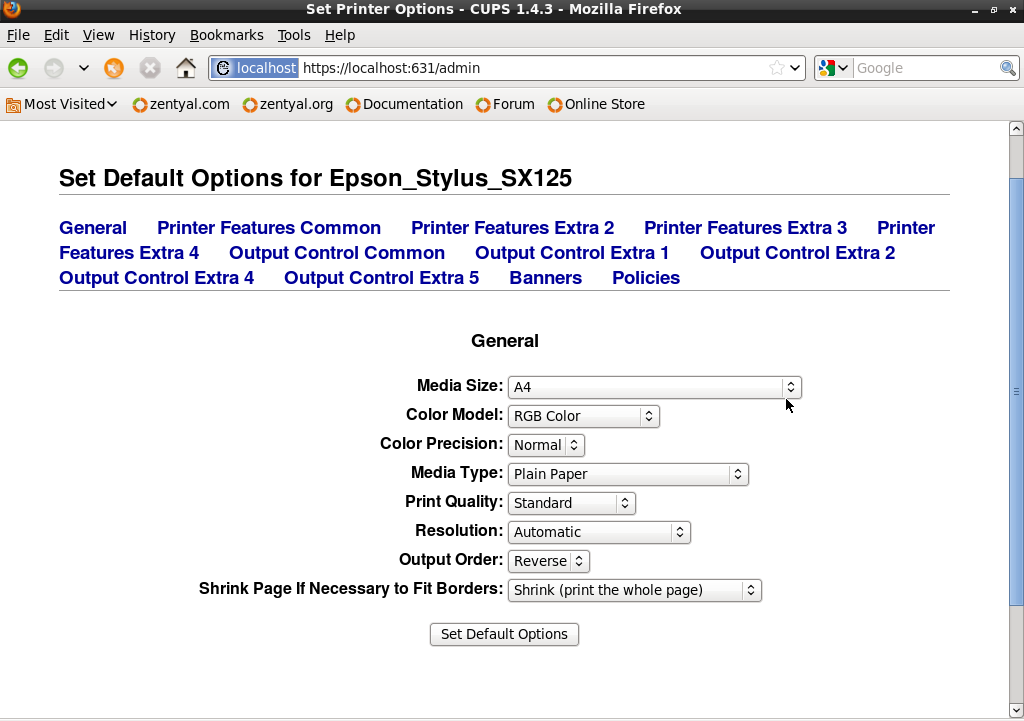Open the Color Model dropdown
Screen dimensions: 1024x721
[584, 416]
